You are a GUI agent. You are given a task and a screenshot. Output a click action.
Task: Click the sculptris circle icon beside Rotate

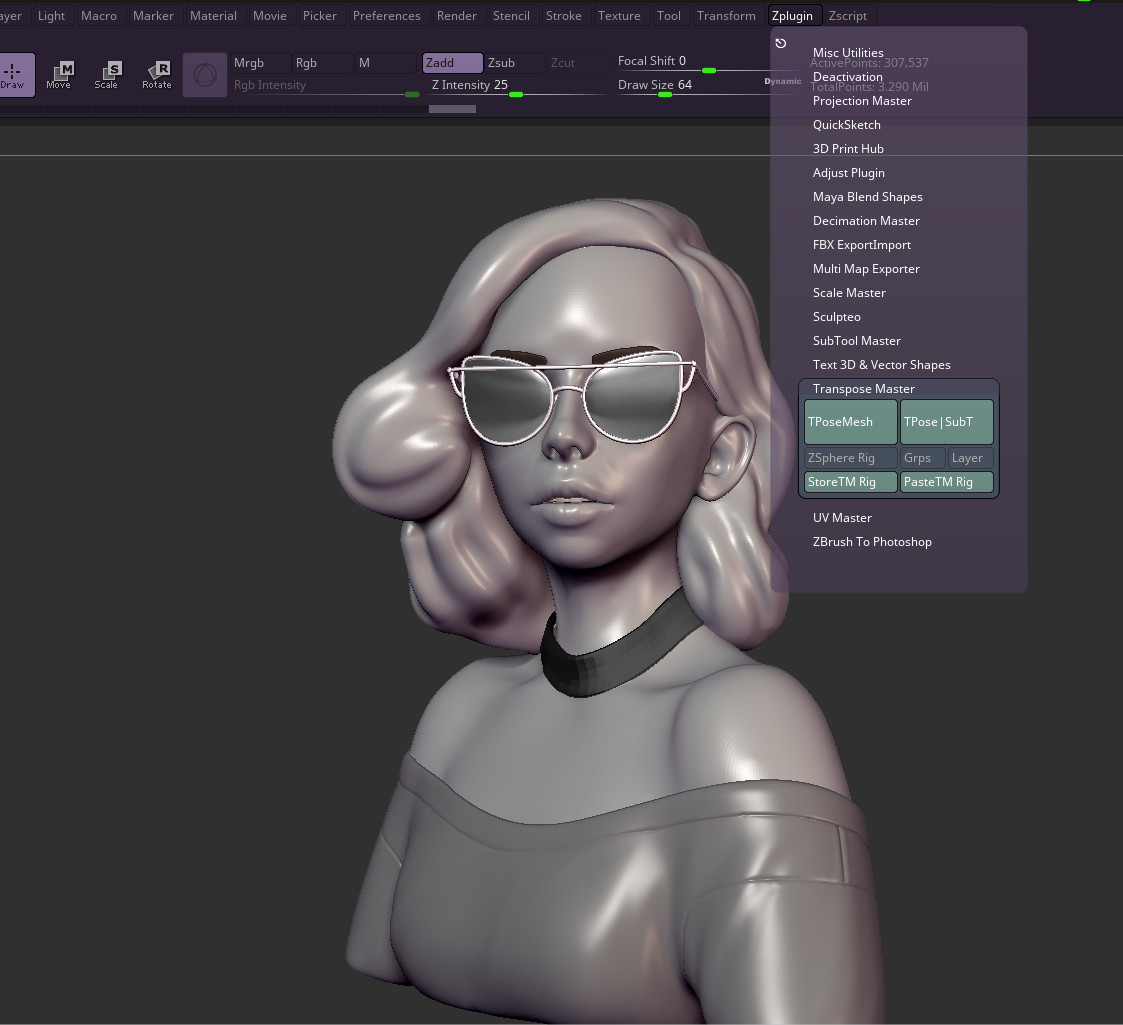tap(205, 74)
